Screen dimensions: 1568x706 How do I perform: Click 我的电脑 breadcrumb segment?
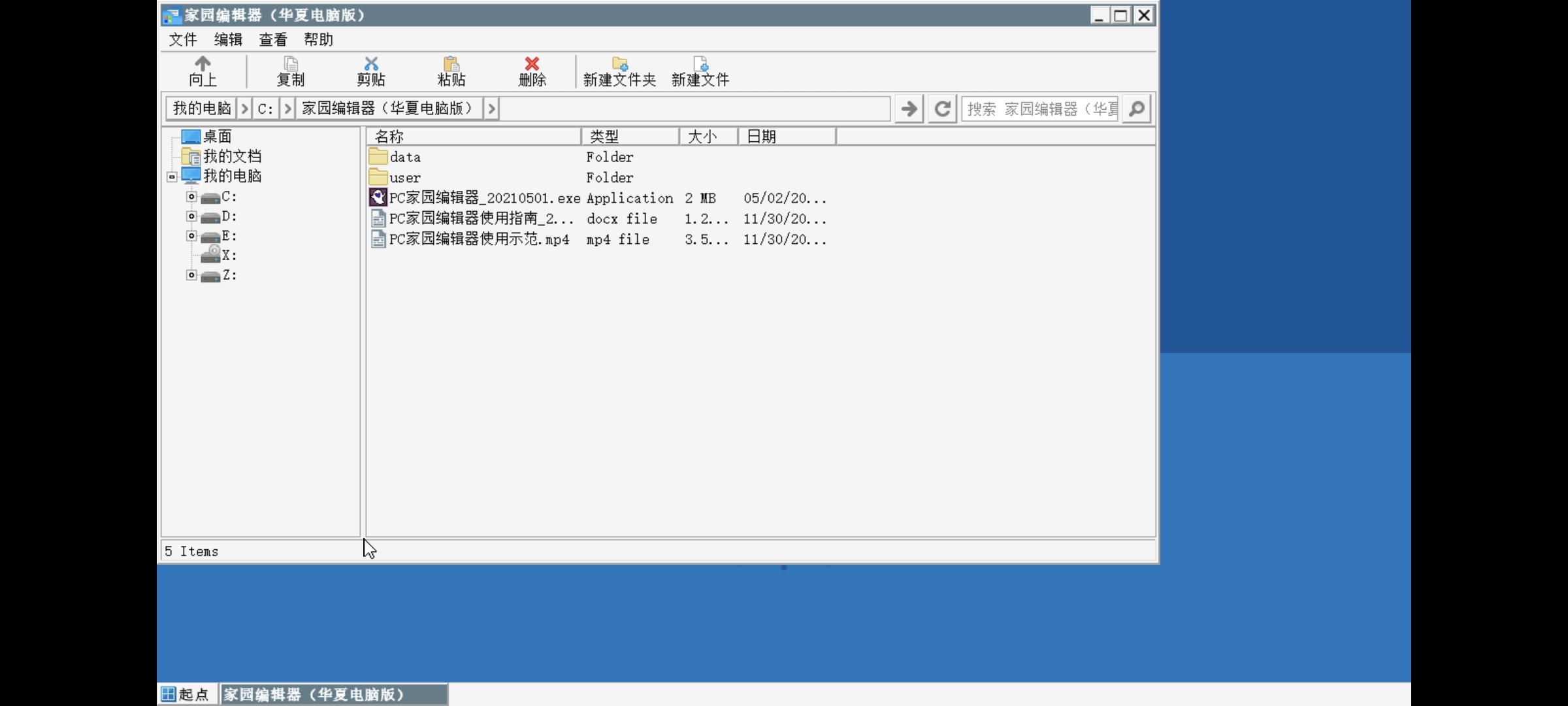pyautogui.click(x=202, y=109)
